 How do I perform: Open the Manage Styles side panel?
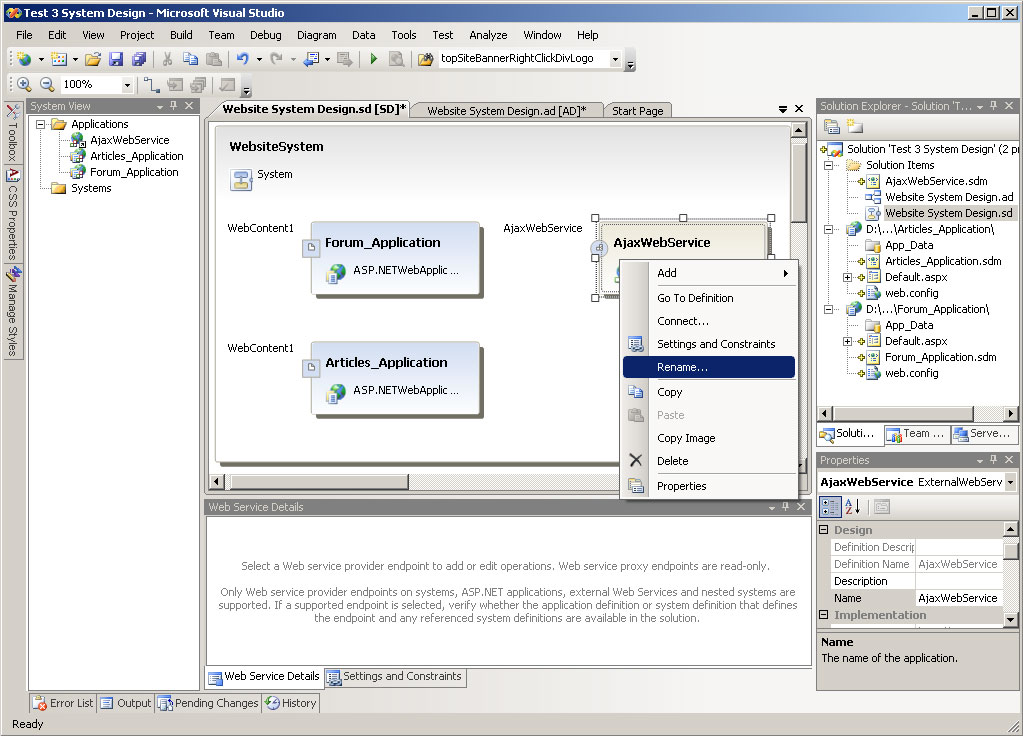[x=12, y=311]
